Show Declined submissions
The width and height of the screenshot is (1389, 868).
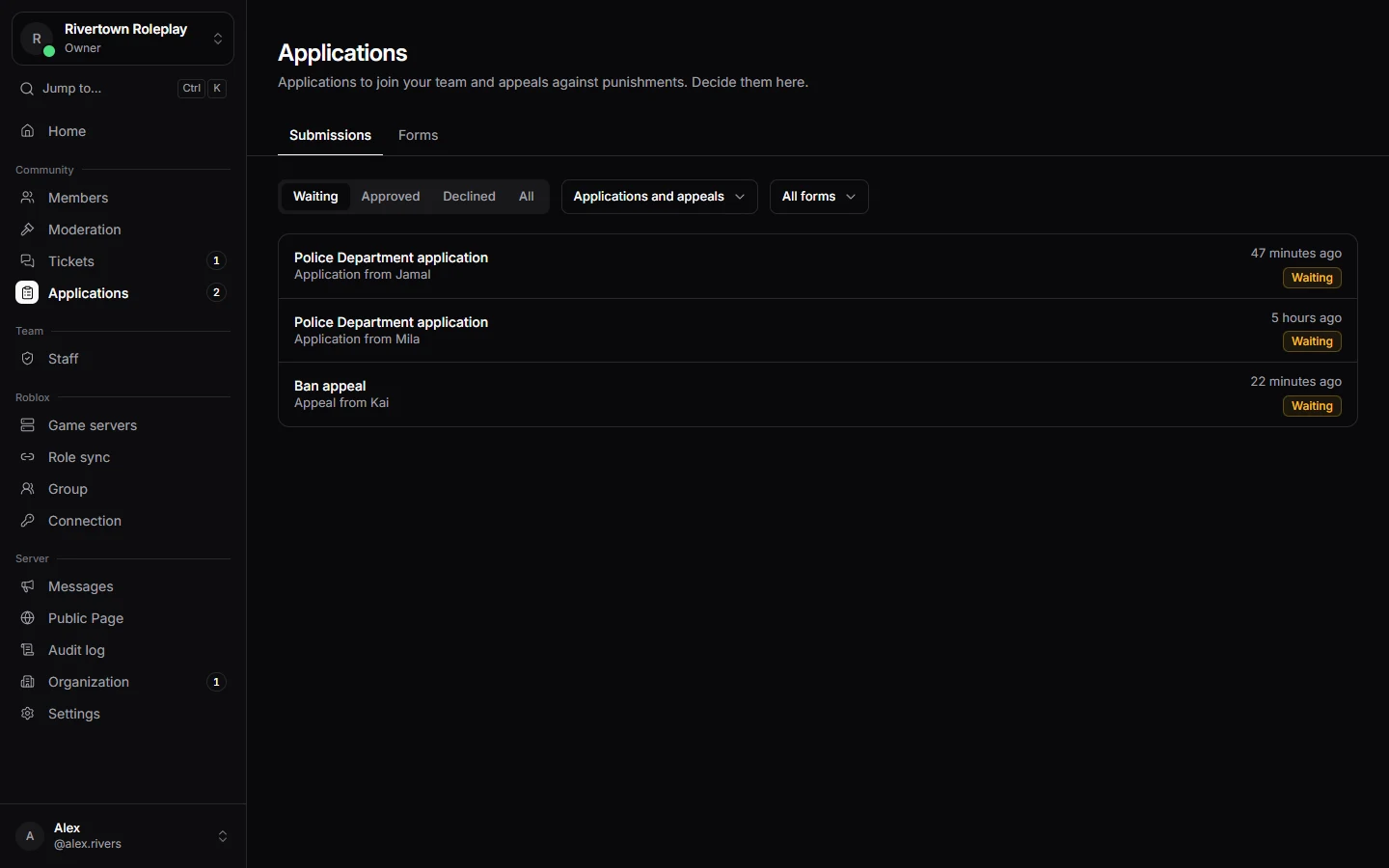[x=469, y=197]
